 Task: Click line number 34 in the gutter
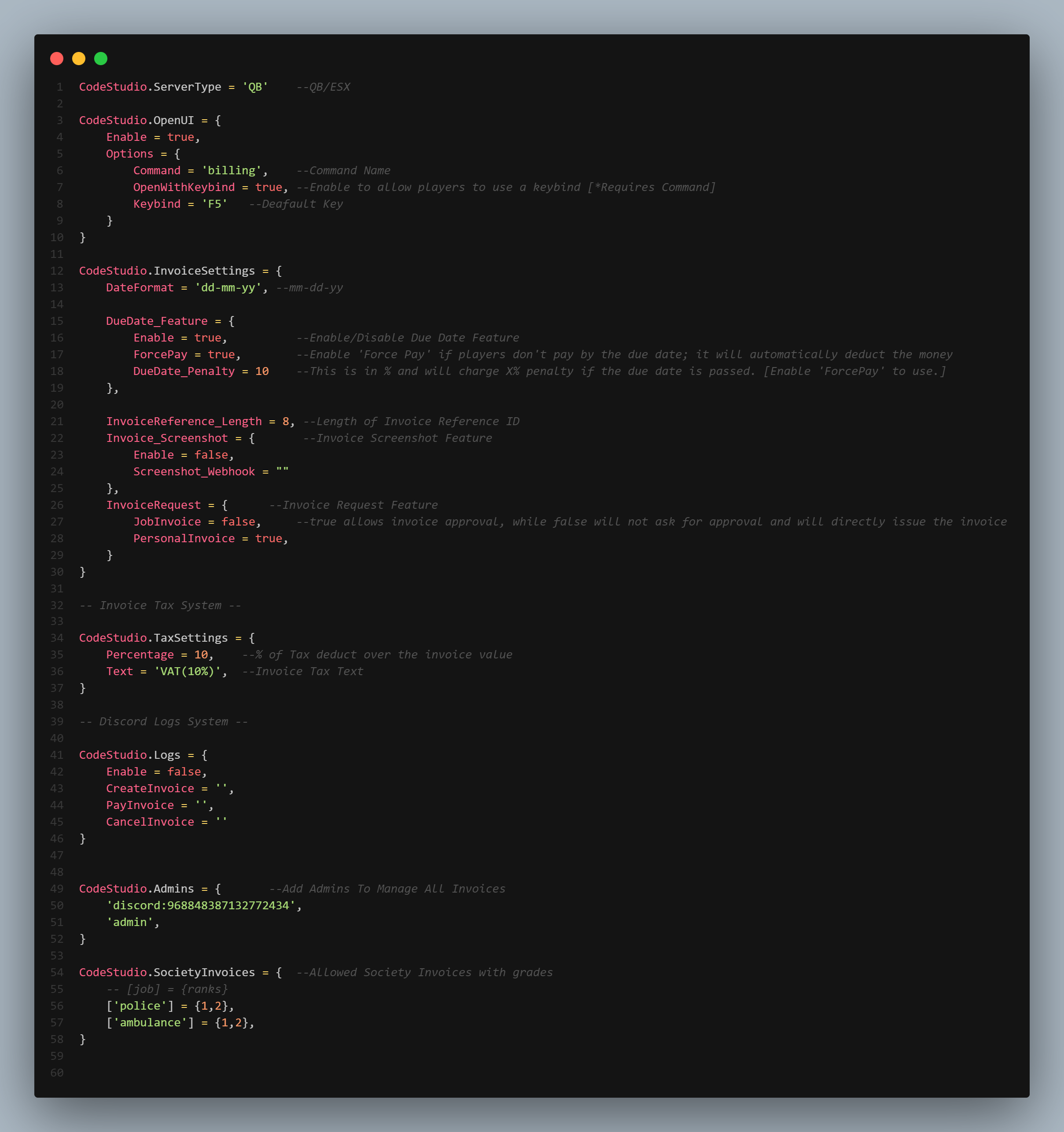tap(57, 638)
